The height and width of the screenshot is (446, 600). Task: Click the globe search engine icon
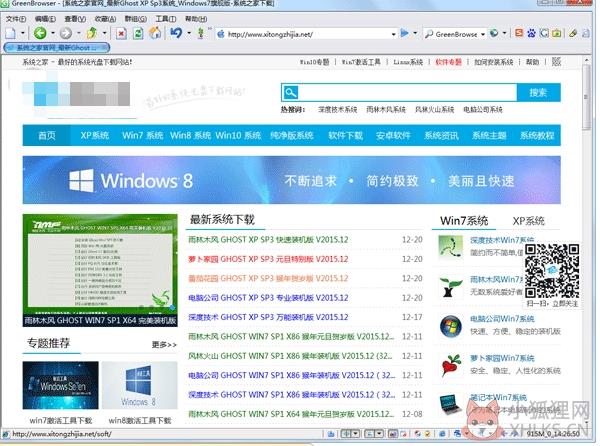[494, 33]
